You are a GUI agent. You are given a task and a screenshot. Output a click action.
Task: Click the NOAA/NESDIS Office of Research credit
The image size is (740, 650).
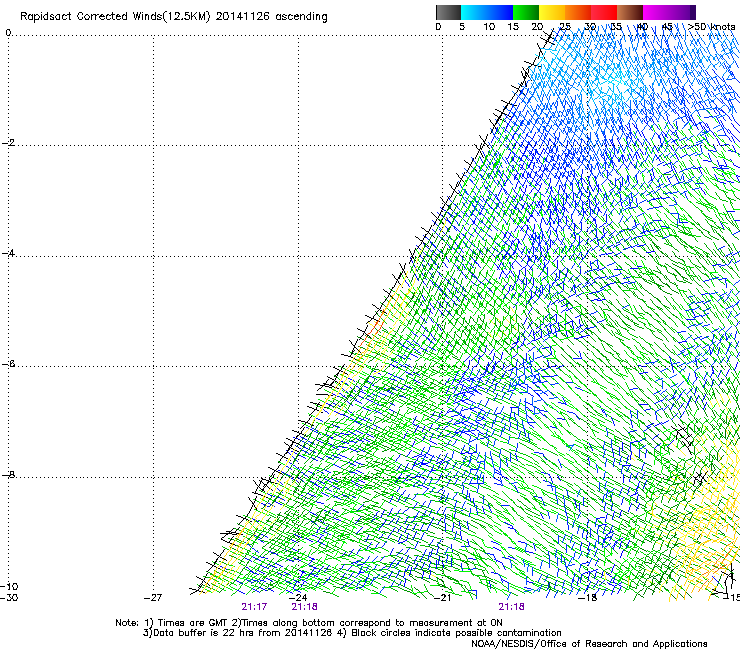589,644
